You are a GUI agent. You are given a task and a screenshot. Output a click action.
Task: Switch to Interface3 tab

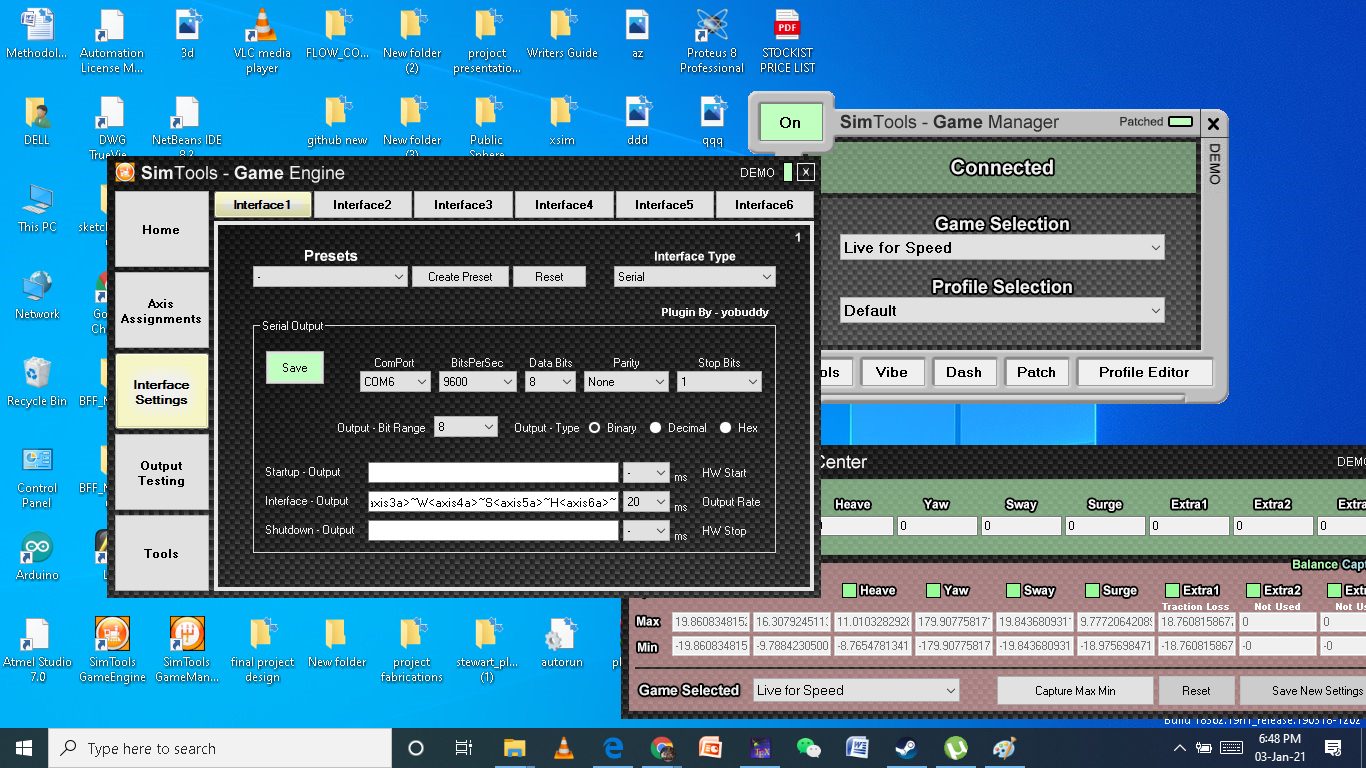click(x=463, y=205)
